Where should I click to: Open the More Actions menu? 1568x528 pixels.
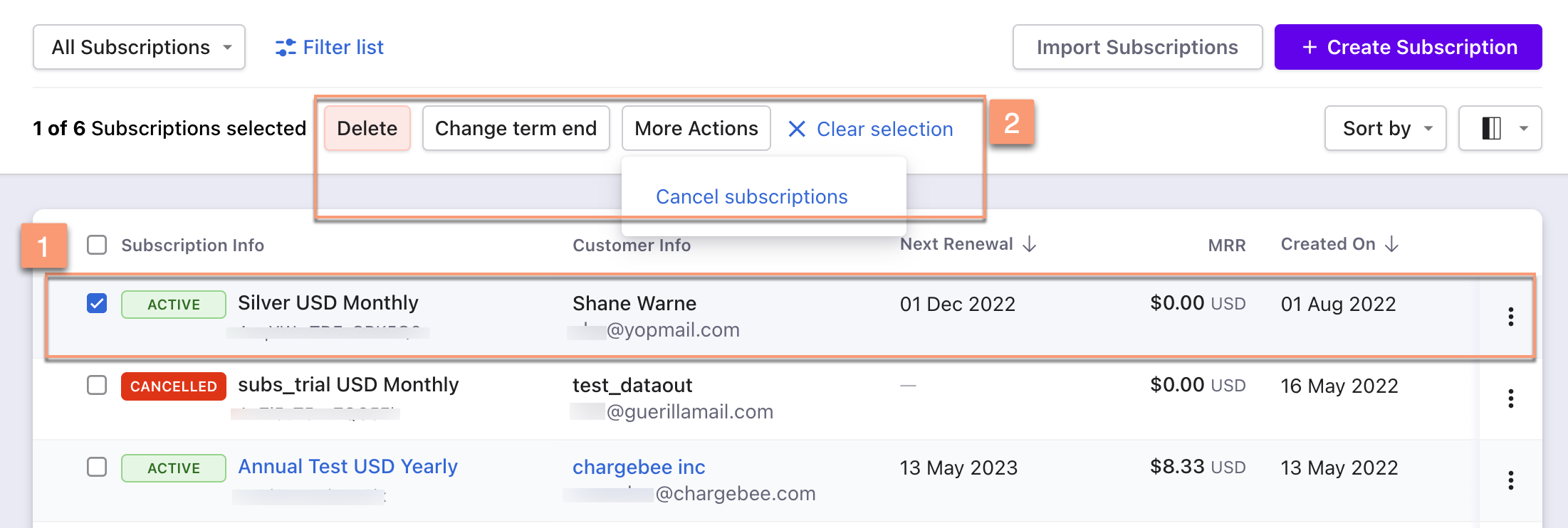click(x=696, y=129)
